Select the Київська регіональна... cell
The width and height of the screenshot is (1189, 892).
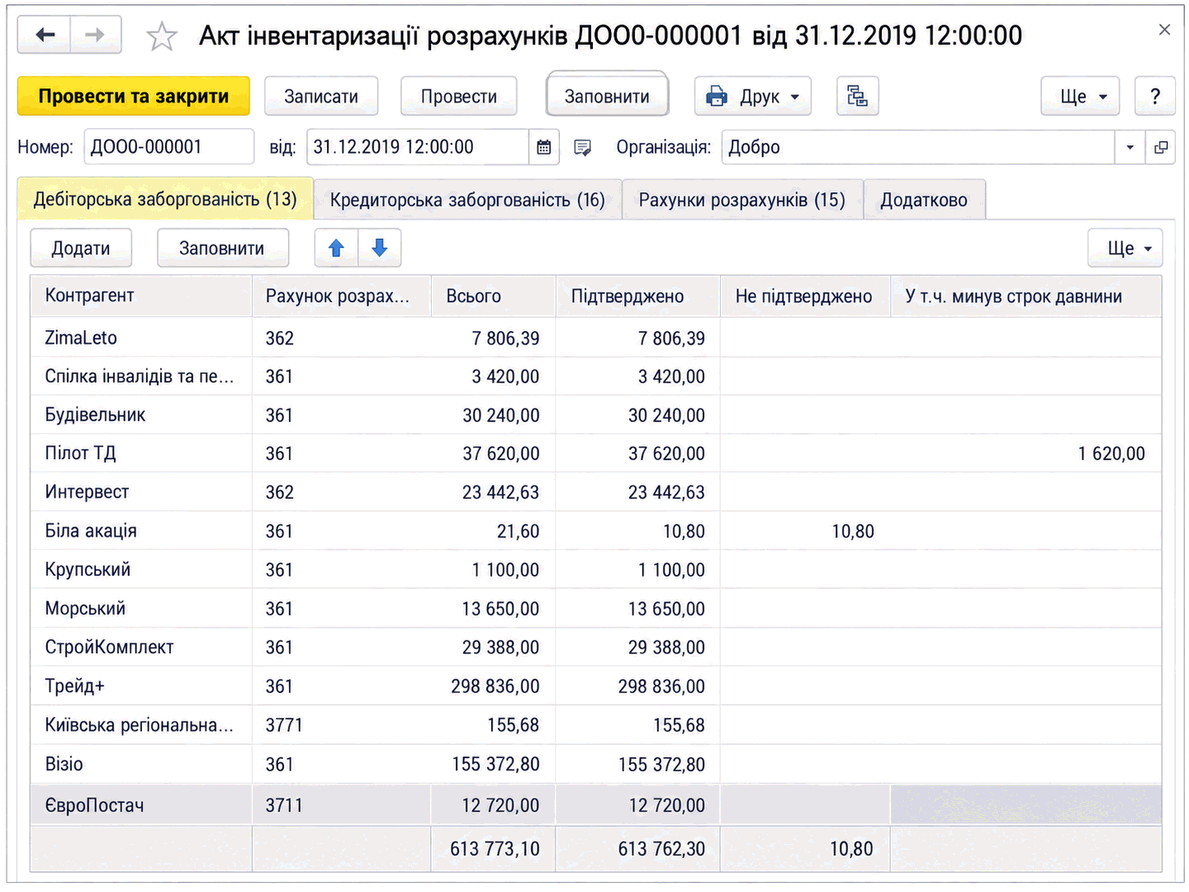[x=141, y=725]
